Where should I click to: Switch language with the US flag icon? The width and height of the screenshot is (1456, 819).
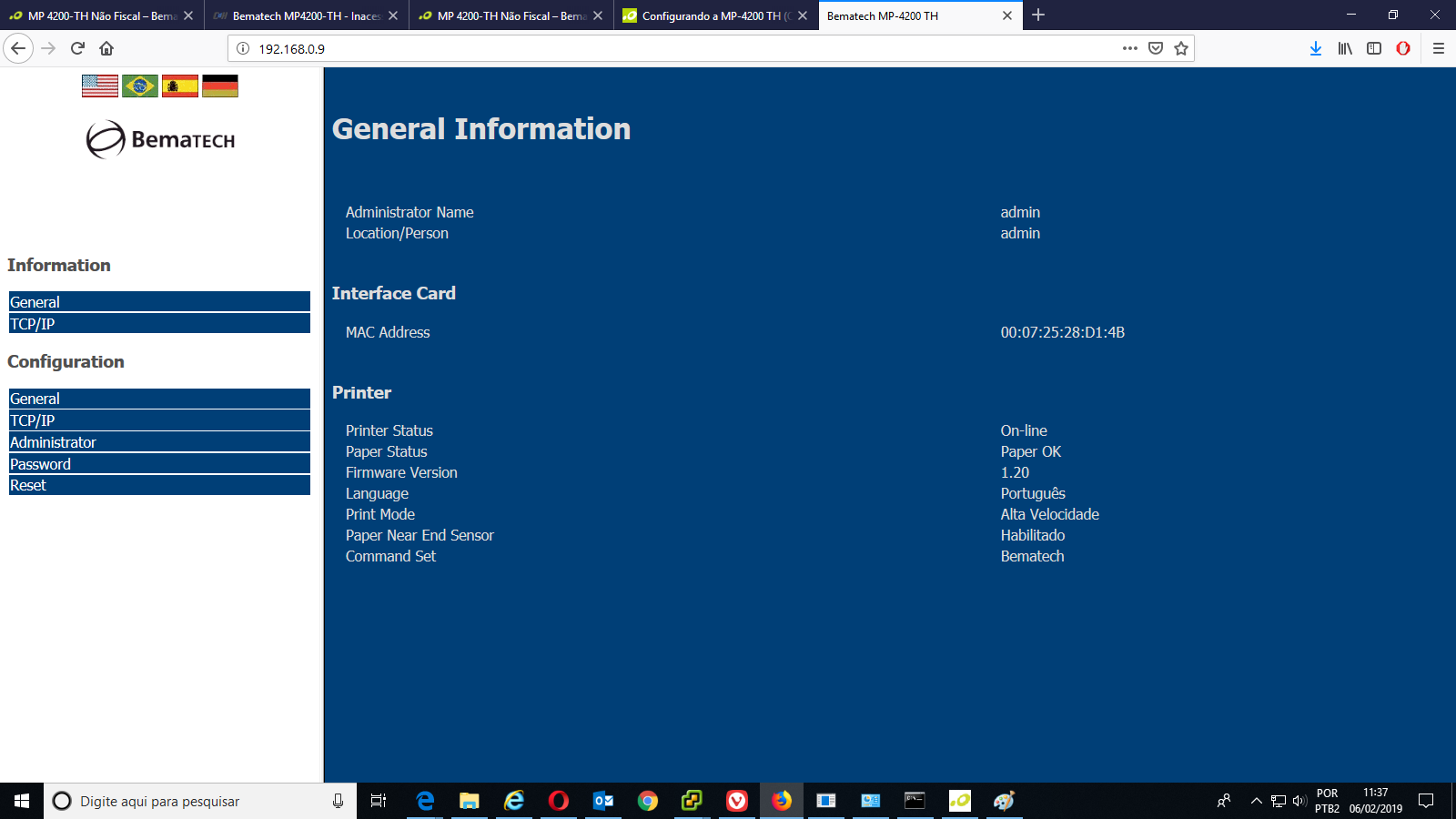pyautogui.click(x=100, y=86)
